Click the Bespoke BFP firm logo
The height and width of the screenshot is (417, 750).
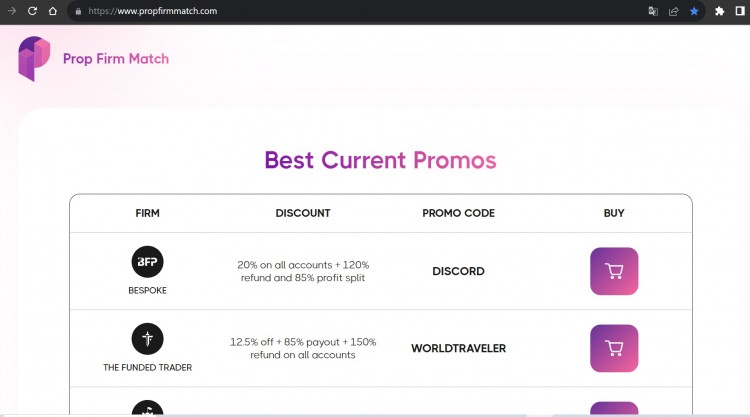coord(147,262)
